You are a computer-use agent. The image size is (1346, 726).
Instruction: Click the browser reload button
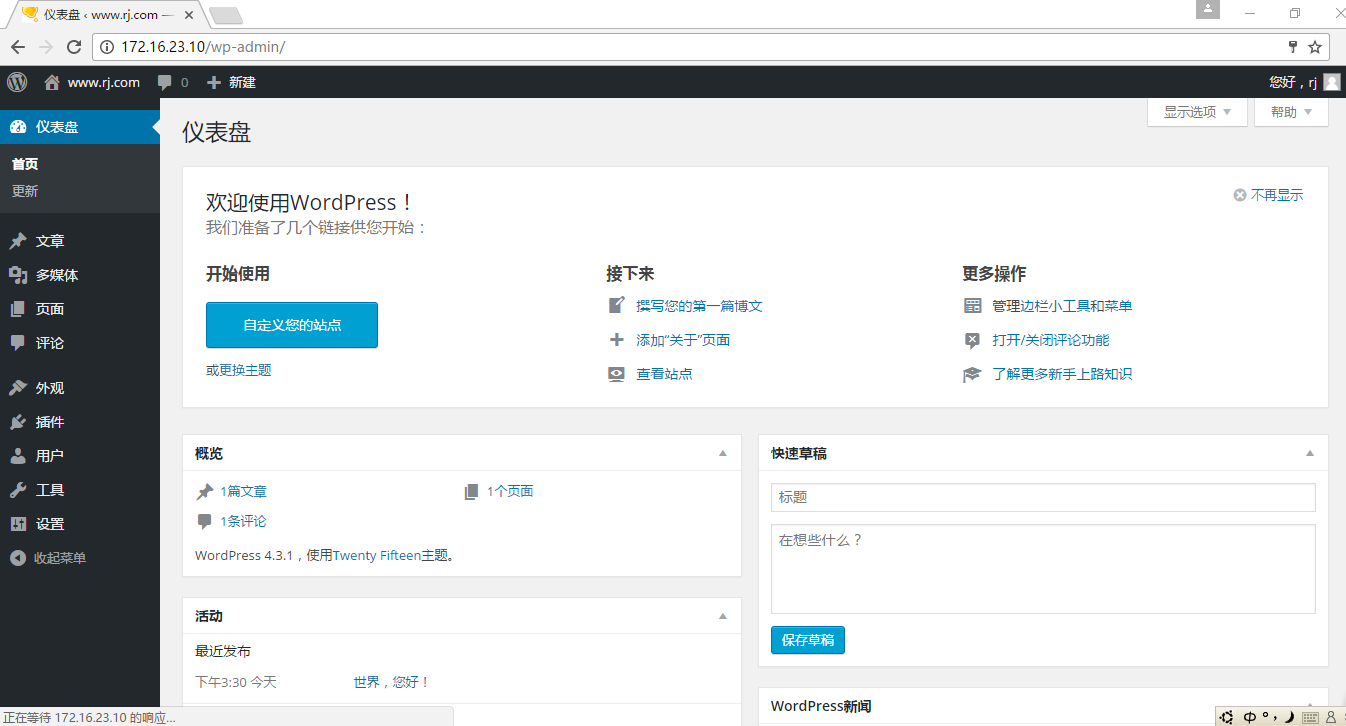(x=73, y=47)
